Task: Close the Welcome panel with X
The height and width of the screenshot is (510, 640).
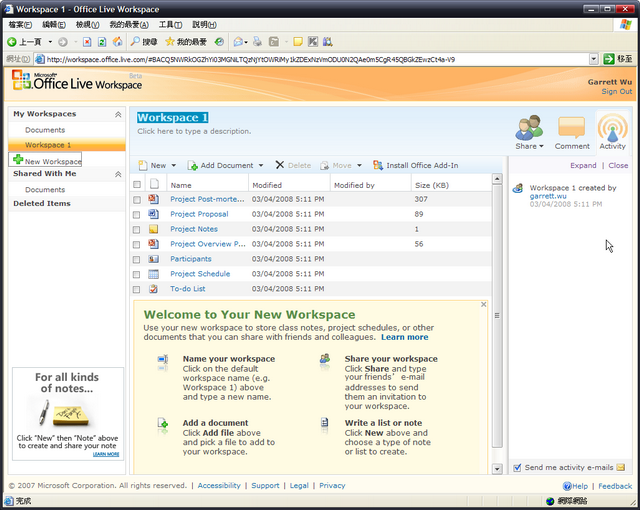Action: 484,304
